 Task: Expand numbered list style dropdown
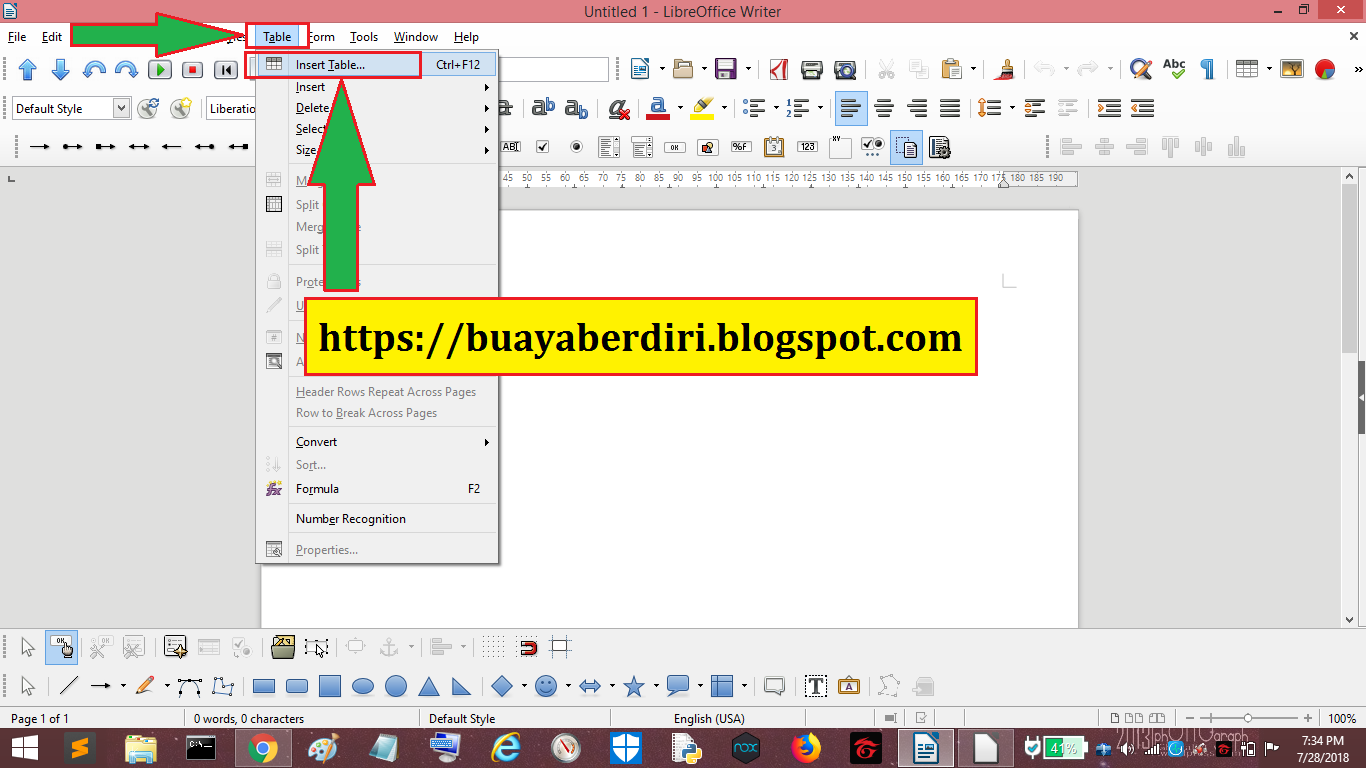coord(820,108)
